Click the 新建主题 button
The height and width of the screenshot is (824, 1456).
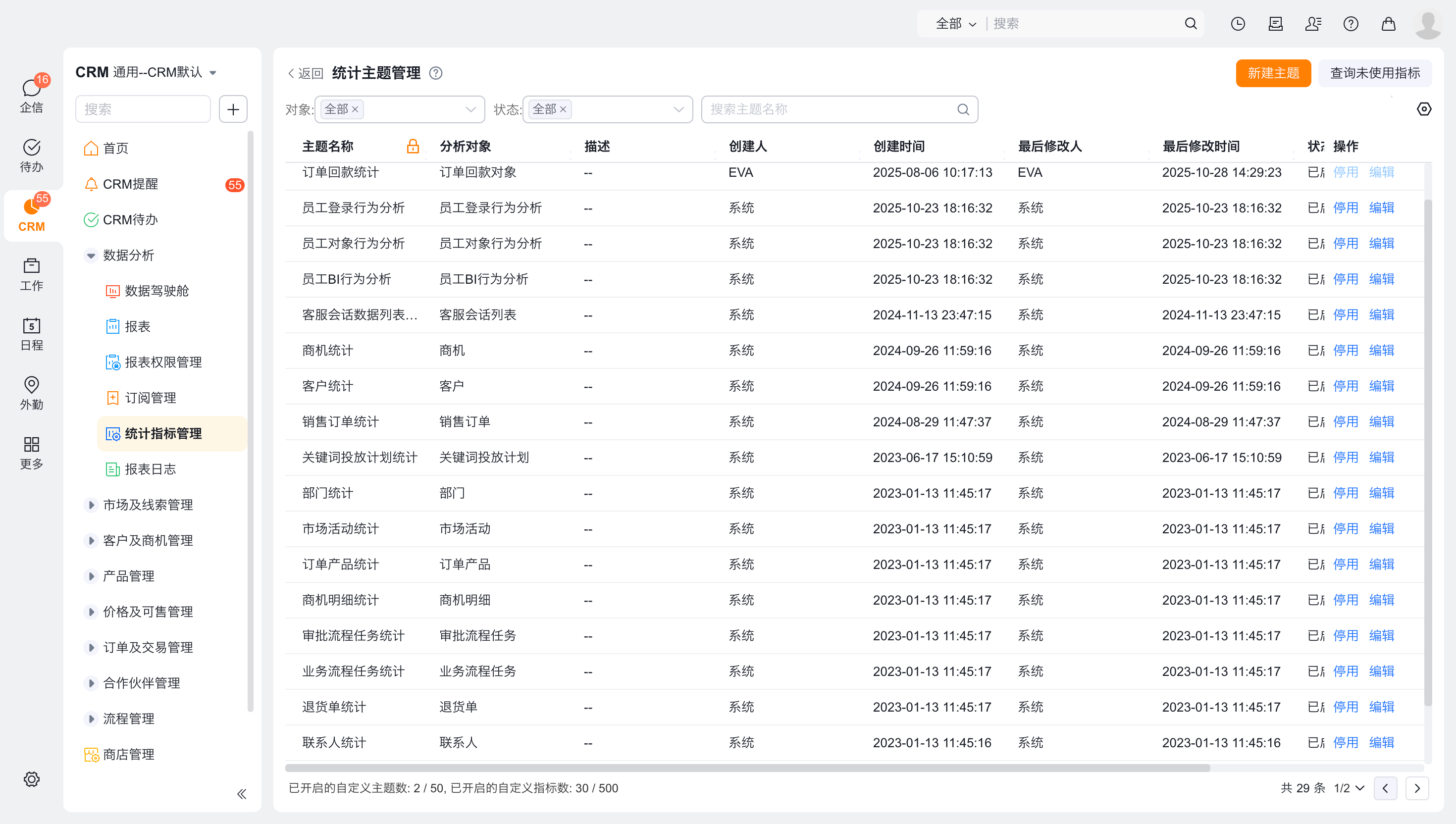click(x=1273, y=73)
